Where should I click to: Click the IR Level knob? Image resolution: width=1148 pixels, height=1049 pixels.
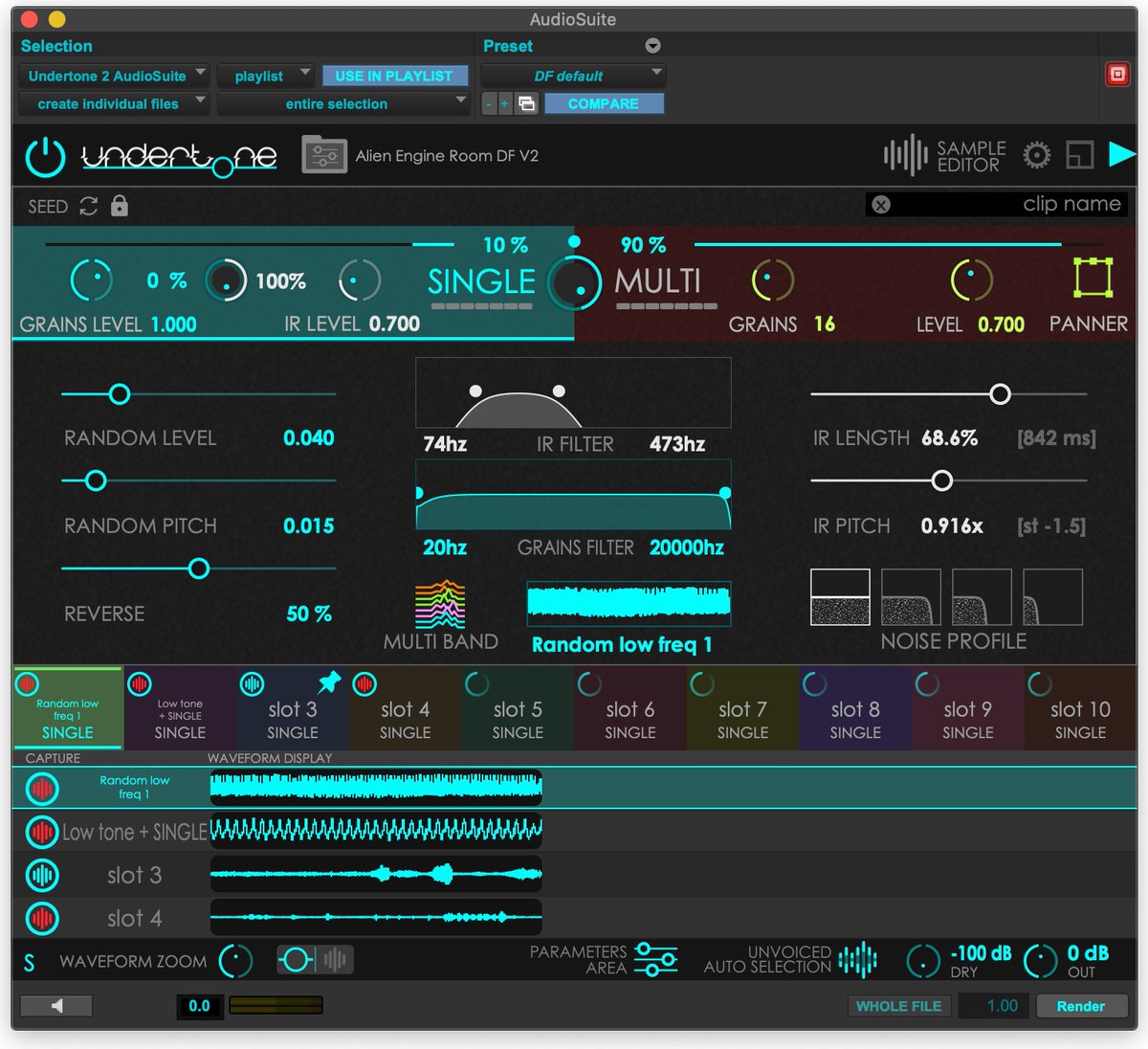[360, 280]
